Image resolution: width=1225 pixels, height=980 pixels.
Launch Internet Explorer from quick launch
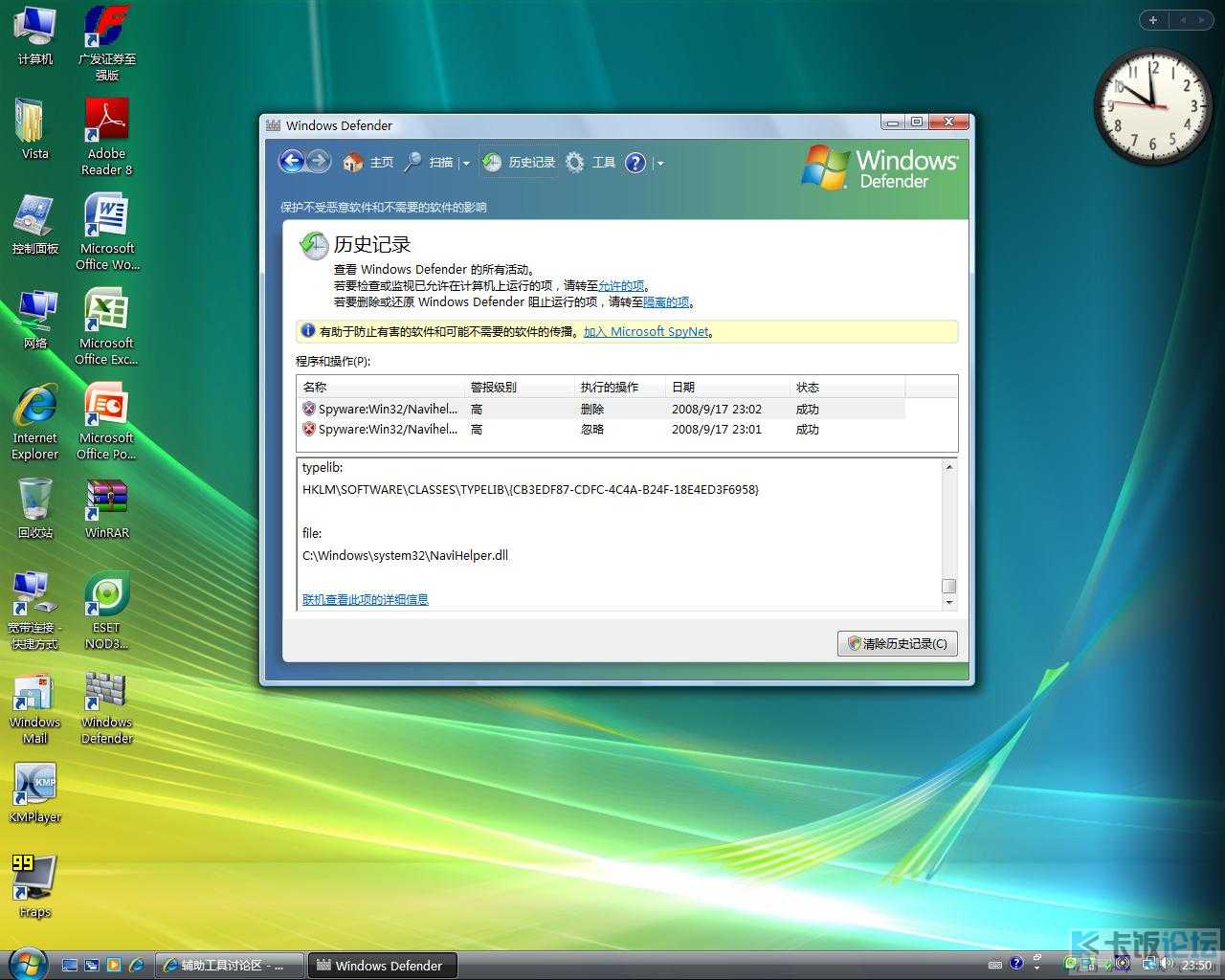tap(136, 965)
